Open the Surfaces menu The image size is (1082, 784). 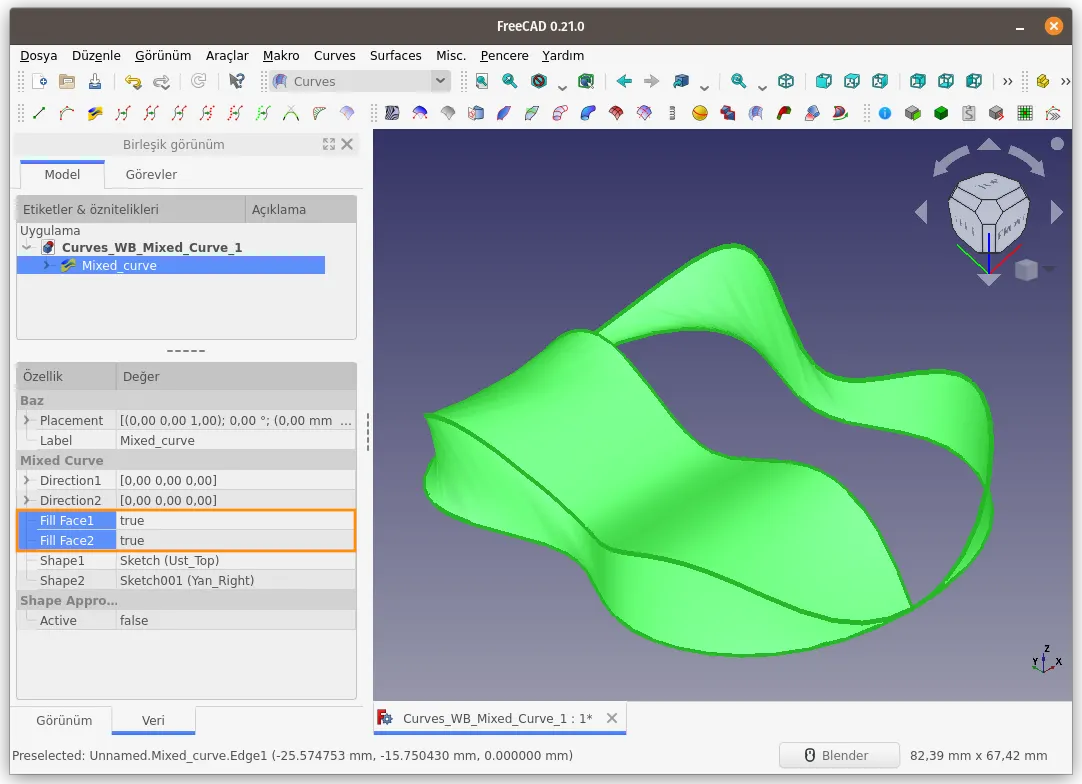[395, 55]
